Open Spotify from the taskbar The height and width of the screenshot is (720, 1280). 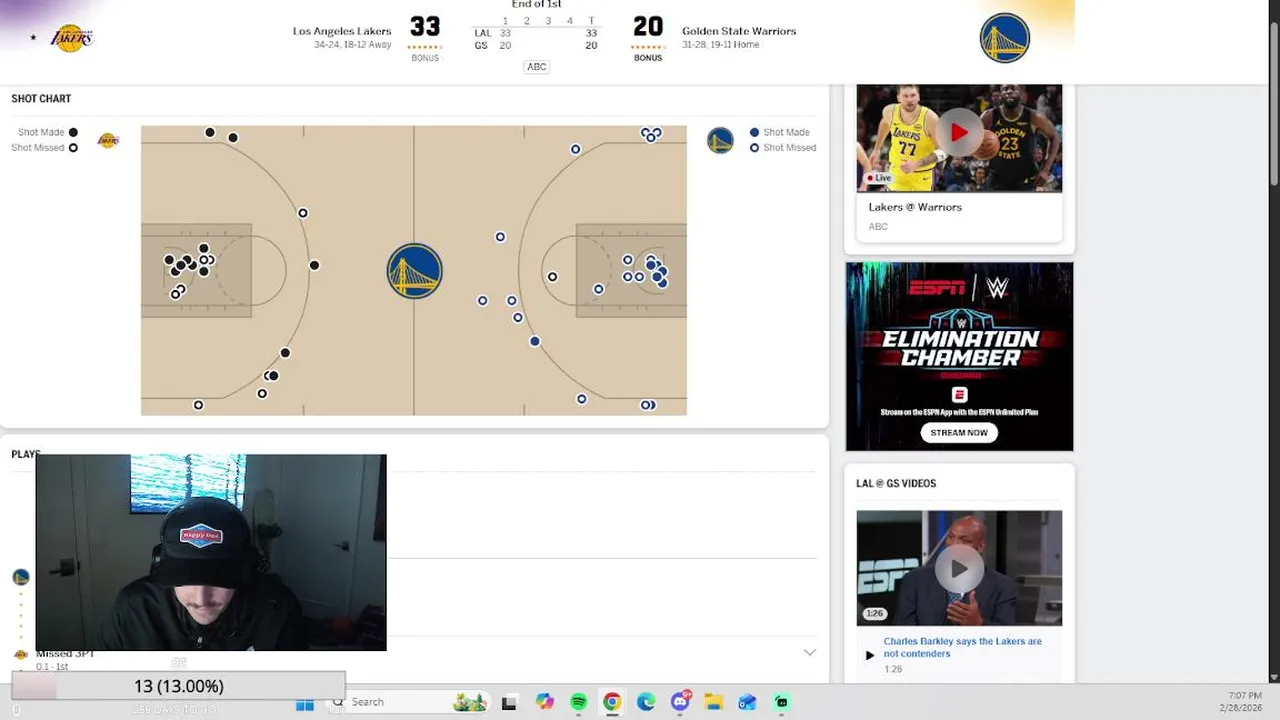(578, 703)
